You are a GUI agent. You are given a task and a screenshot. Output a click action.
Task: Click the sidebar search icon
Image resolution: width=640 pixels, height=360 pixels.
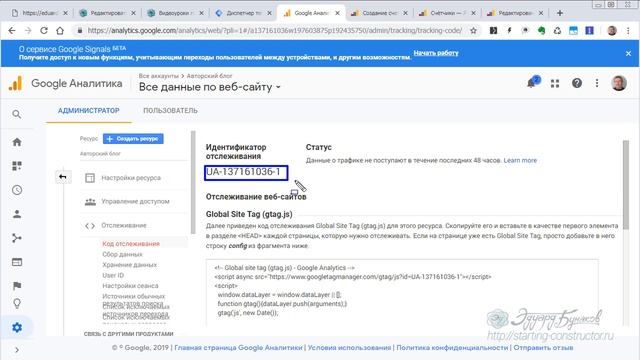coord(17,114)
